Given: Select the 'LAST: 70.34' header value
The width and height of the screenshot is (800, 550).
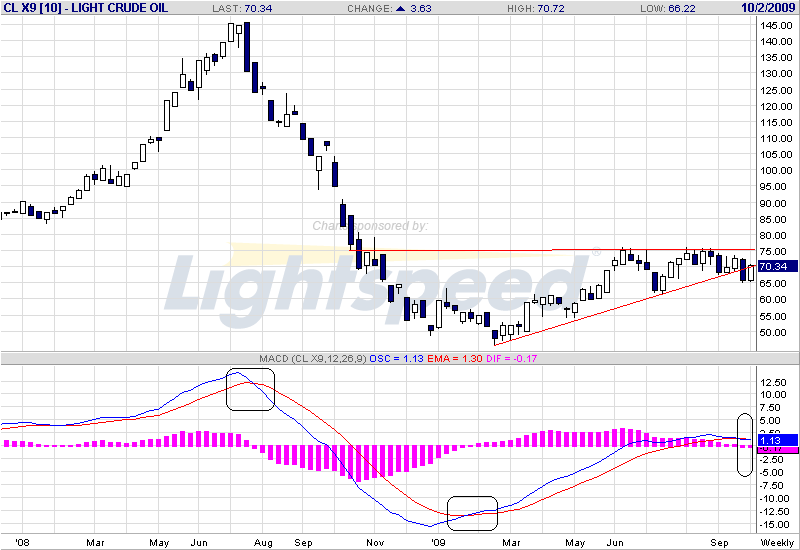Looking at the screenshot, I should pyautogui.click(x=242, y=8).
